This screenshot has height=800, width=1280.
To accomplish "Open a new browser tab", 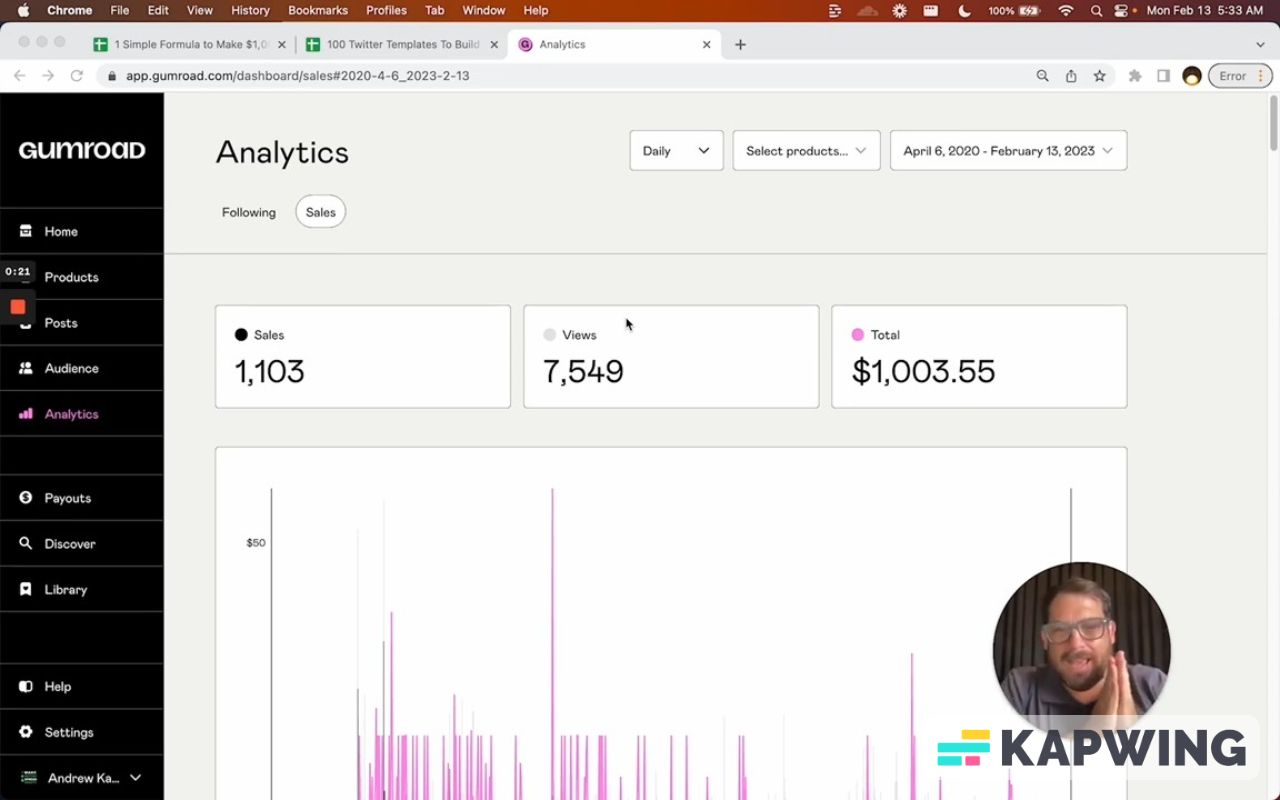I will pos(740,44).
